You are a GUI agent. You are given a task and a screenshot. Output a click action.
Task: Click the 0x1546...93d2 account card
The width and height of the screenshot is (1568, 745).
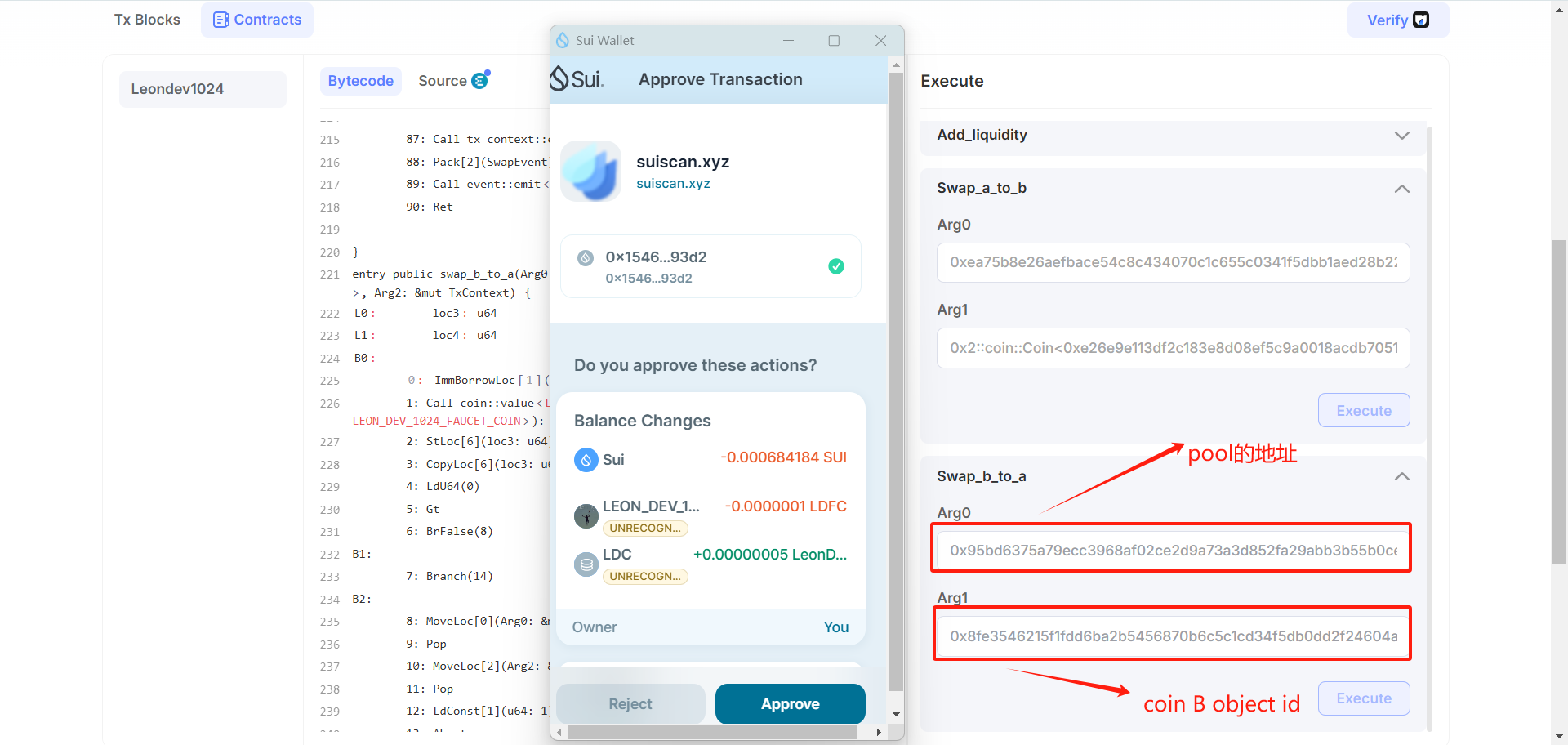[x=710, y=266]
